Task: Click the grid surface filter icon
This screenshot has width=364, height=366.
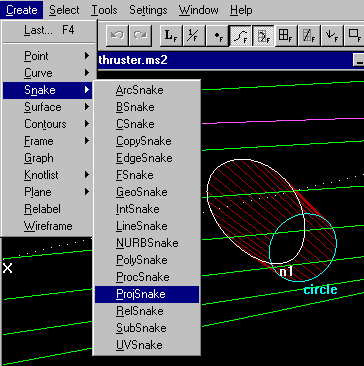Action: pos(286,35)
